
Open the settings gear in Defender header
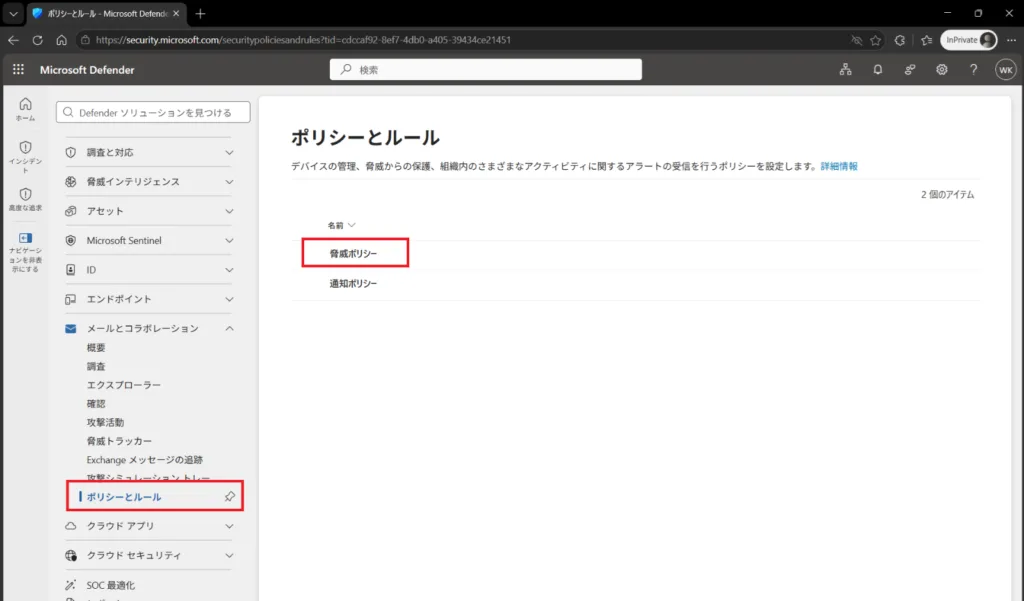click(x=942, y=69)
